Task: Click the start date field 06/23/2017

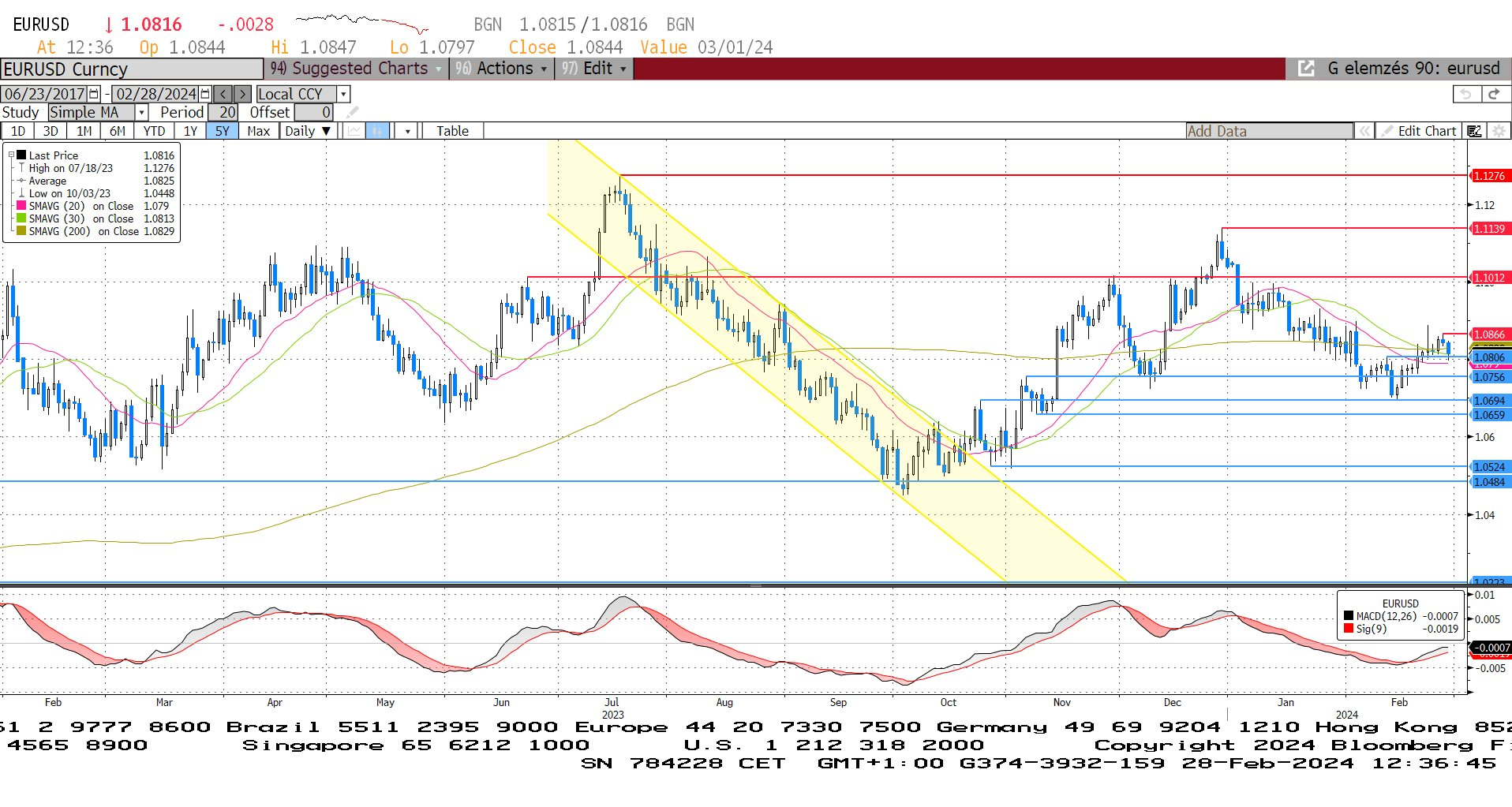Action: coord(45,94)
